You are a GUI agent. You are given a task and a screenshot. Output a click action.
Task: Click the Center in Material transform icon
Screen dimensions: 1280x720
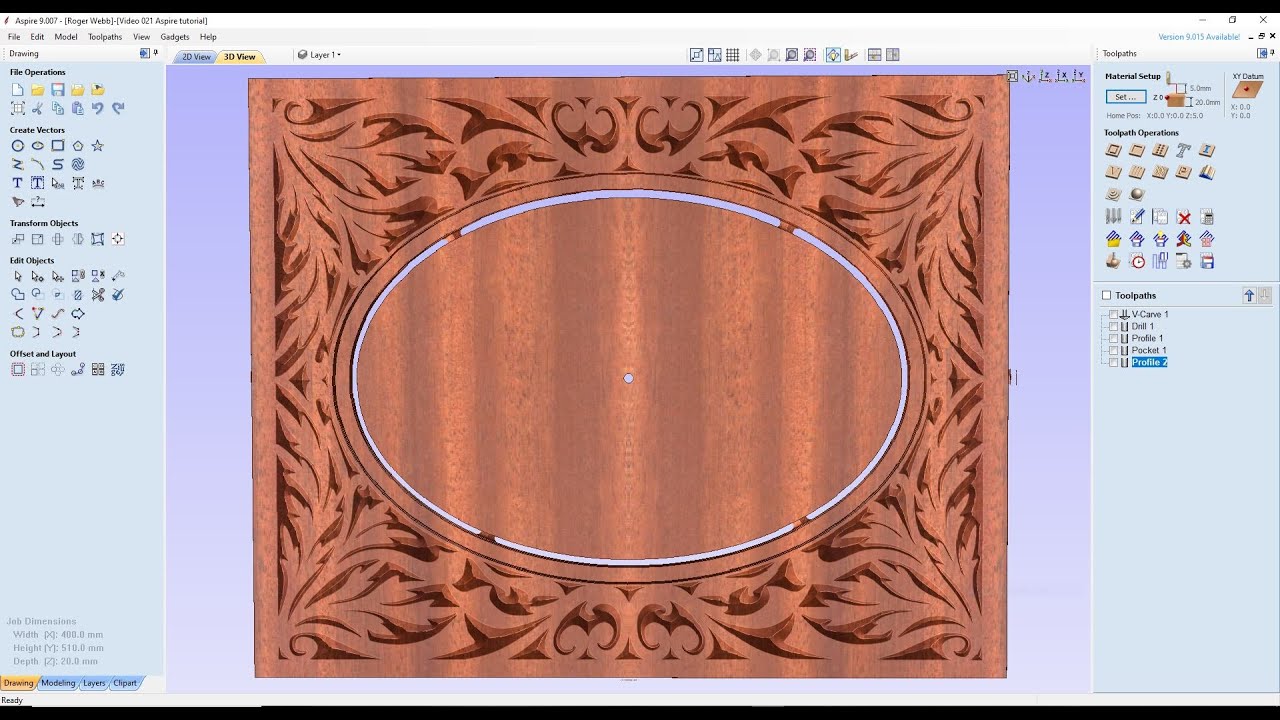[x=118, y=239]
